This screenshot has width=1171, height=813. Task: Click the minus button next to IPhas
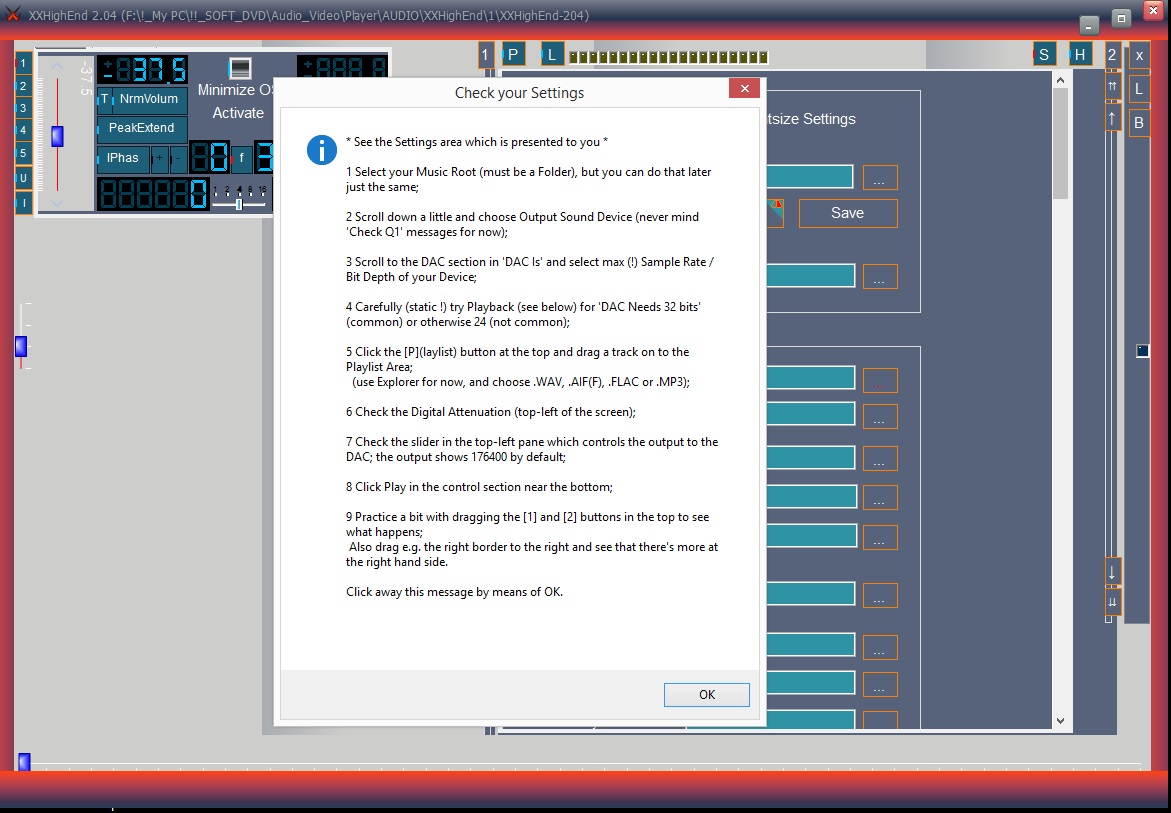[x=178, y=158]
